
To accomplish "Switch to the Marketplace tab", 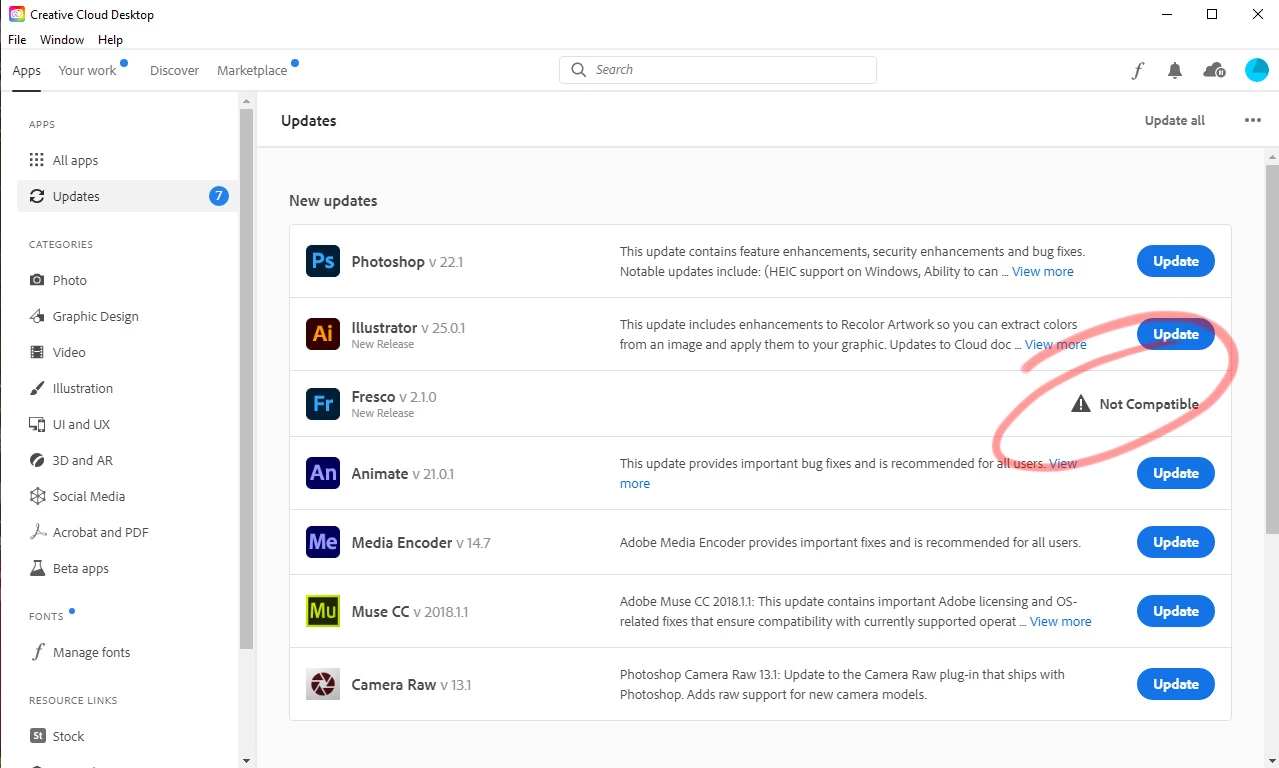I will pyautogui.click(x=252, y=70).
